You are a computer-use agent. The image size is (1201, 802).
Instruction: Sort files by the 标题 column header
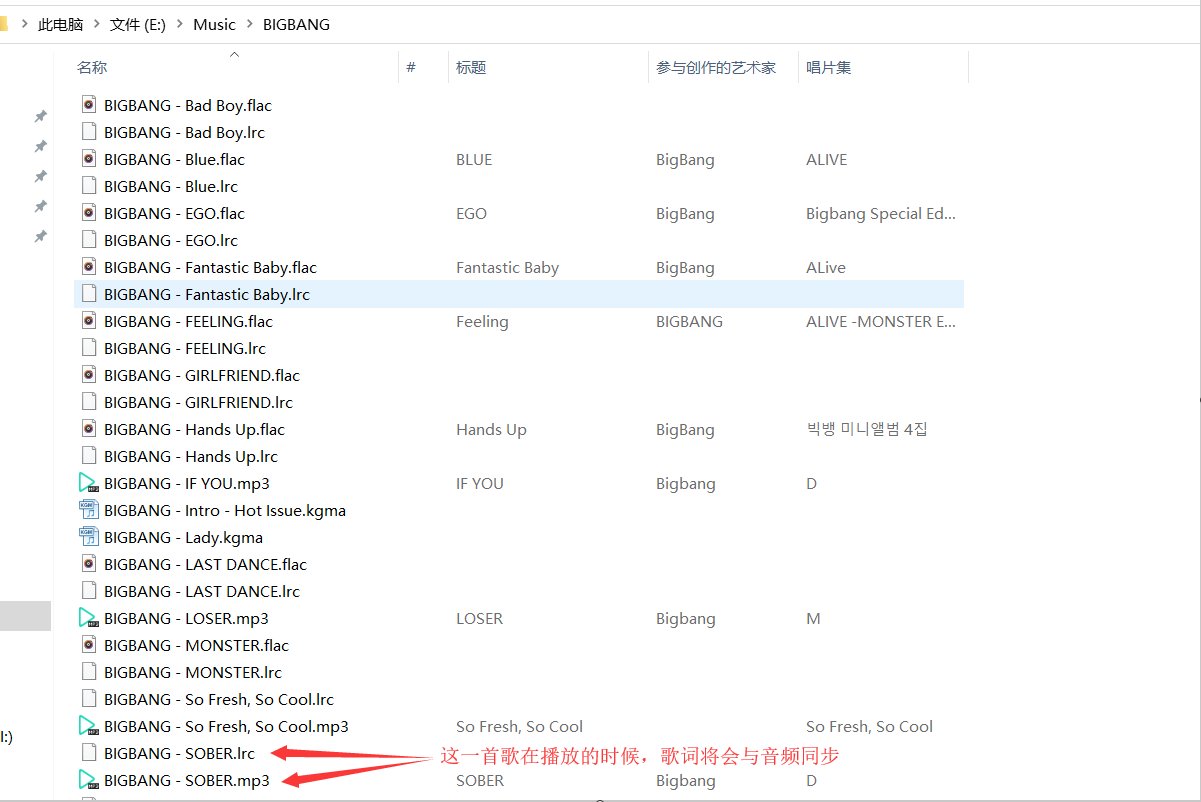click(x=471, y=67)
